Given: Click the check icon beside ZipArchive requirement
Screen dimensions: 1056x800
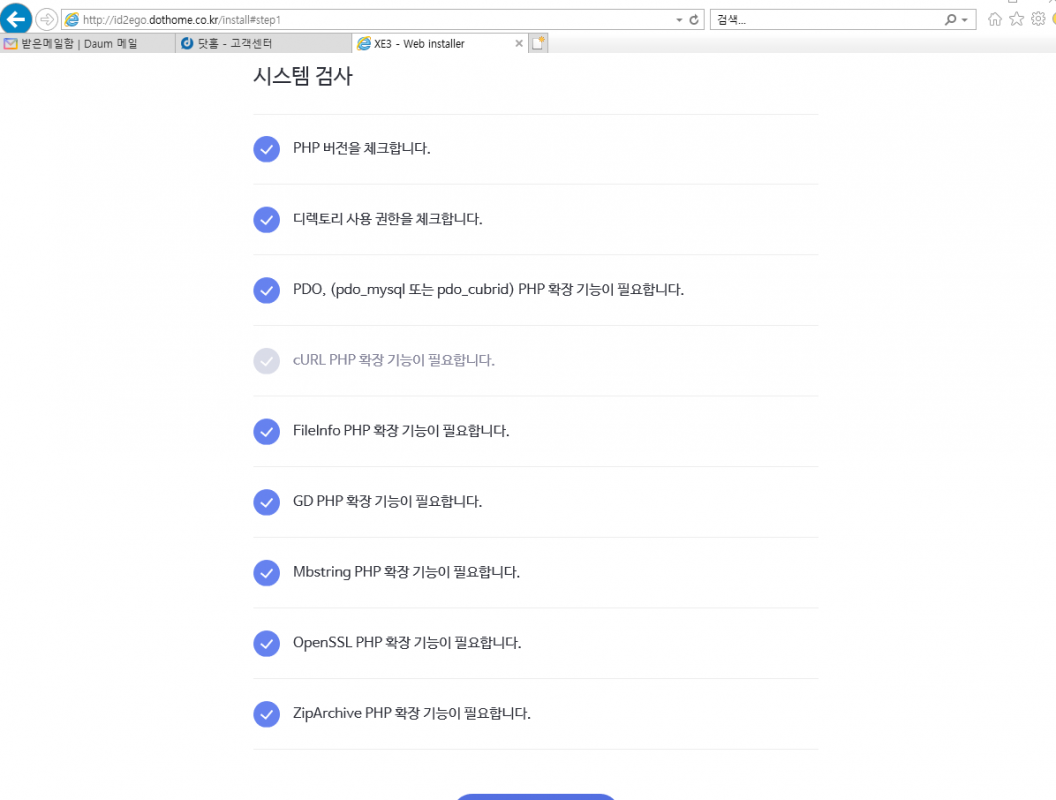Looking at the screenshot, I should pos(266,714).
